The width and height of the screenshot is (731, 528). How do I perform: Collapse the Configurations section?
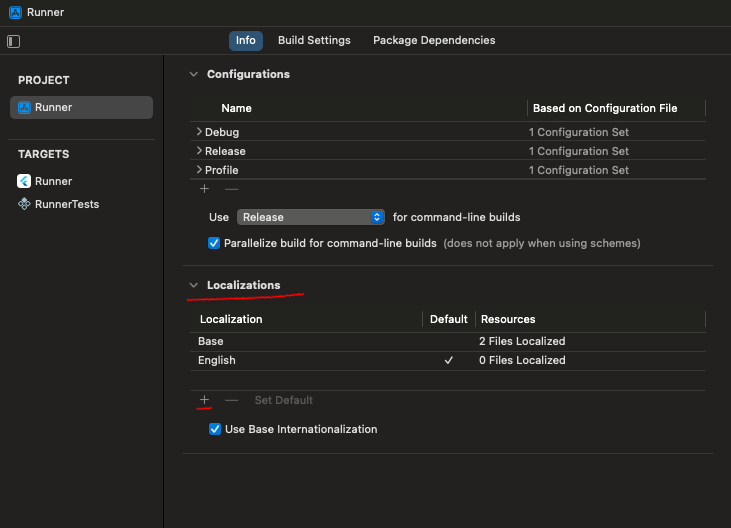coord(194,74)
